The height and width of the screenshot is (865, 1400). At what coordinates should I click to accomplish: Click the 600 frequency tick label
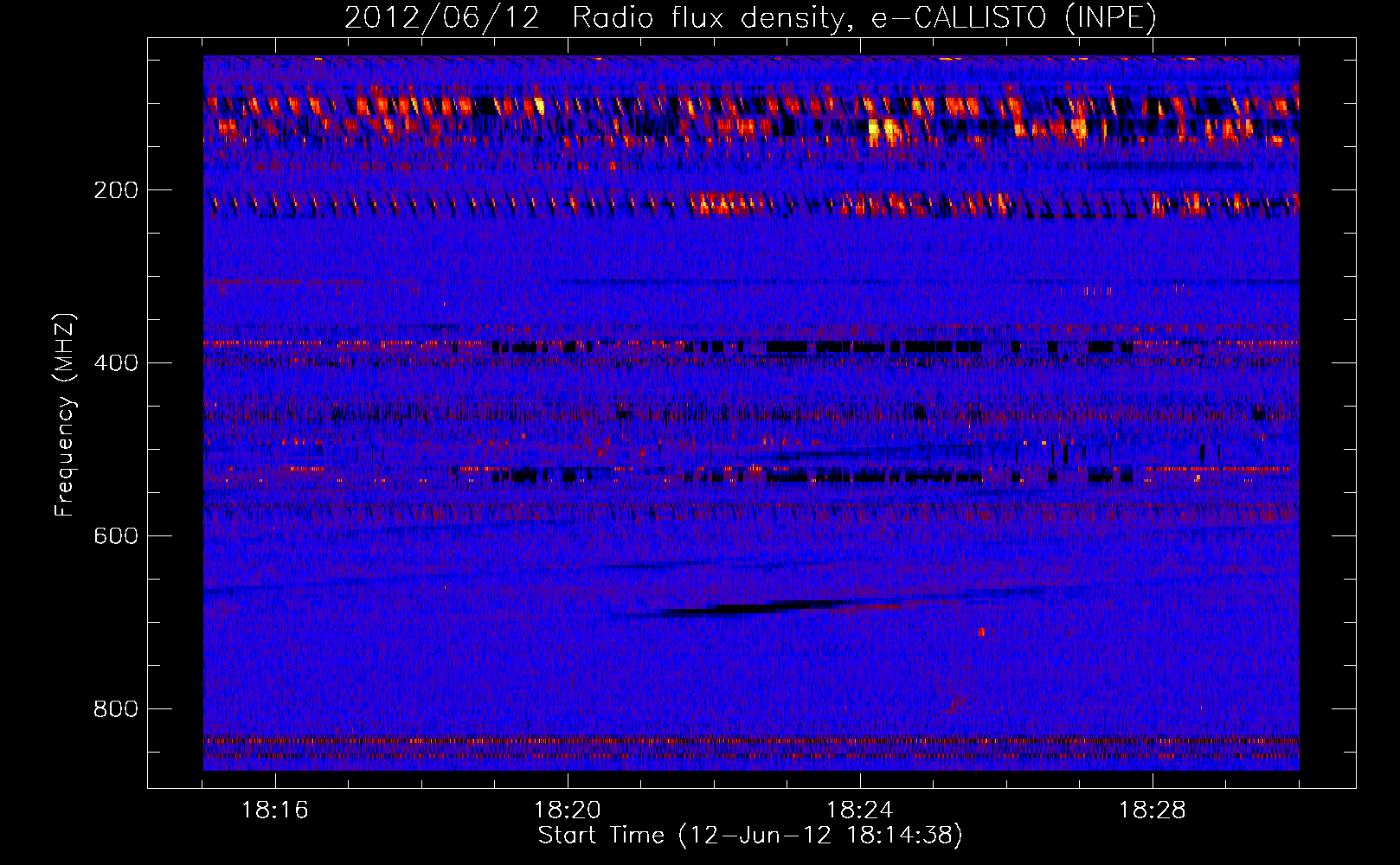point(115,536)
